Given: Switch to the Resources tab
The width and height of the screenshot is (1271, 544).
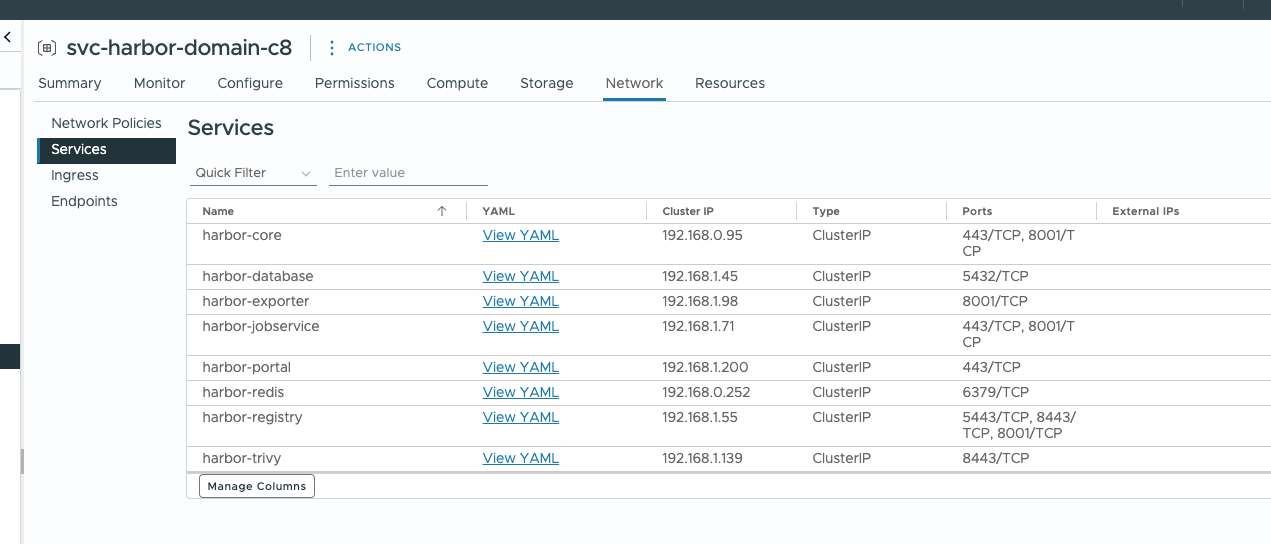Looking at the screenshot, I should tap(730, 83).
